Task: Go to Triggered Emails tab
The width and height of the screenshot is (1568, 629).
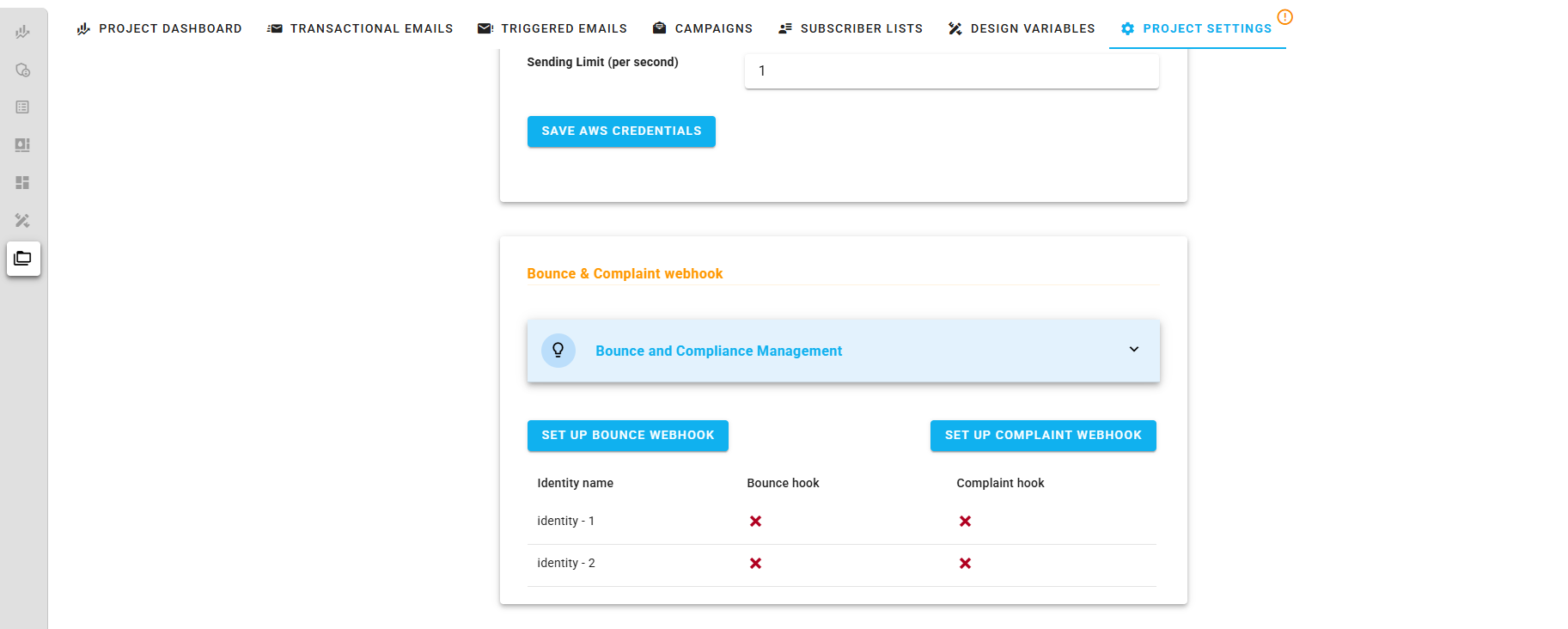Action: click(552, 28)
